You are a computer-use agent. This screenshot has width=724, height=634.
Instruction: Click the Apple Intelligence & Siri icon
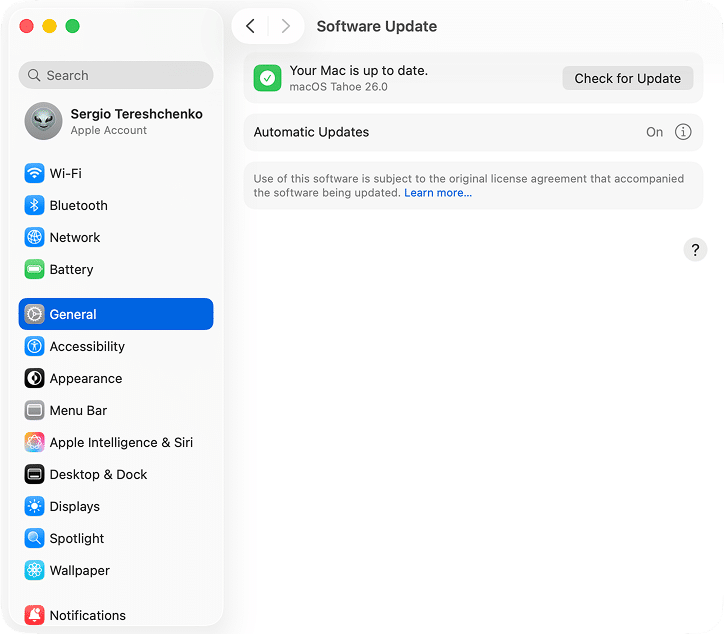35,442
